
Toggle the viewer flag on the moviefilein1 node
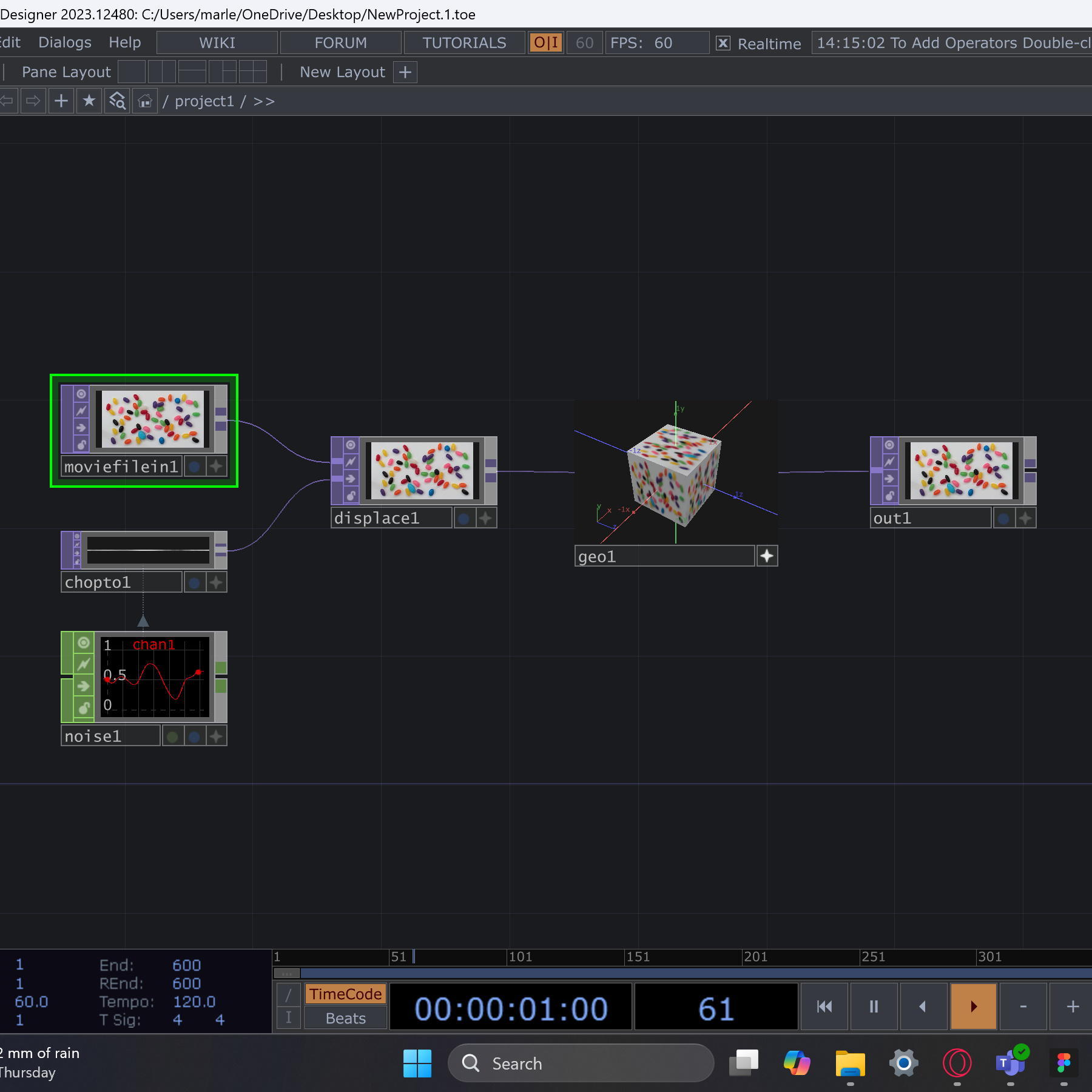pos(81,394)
